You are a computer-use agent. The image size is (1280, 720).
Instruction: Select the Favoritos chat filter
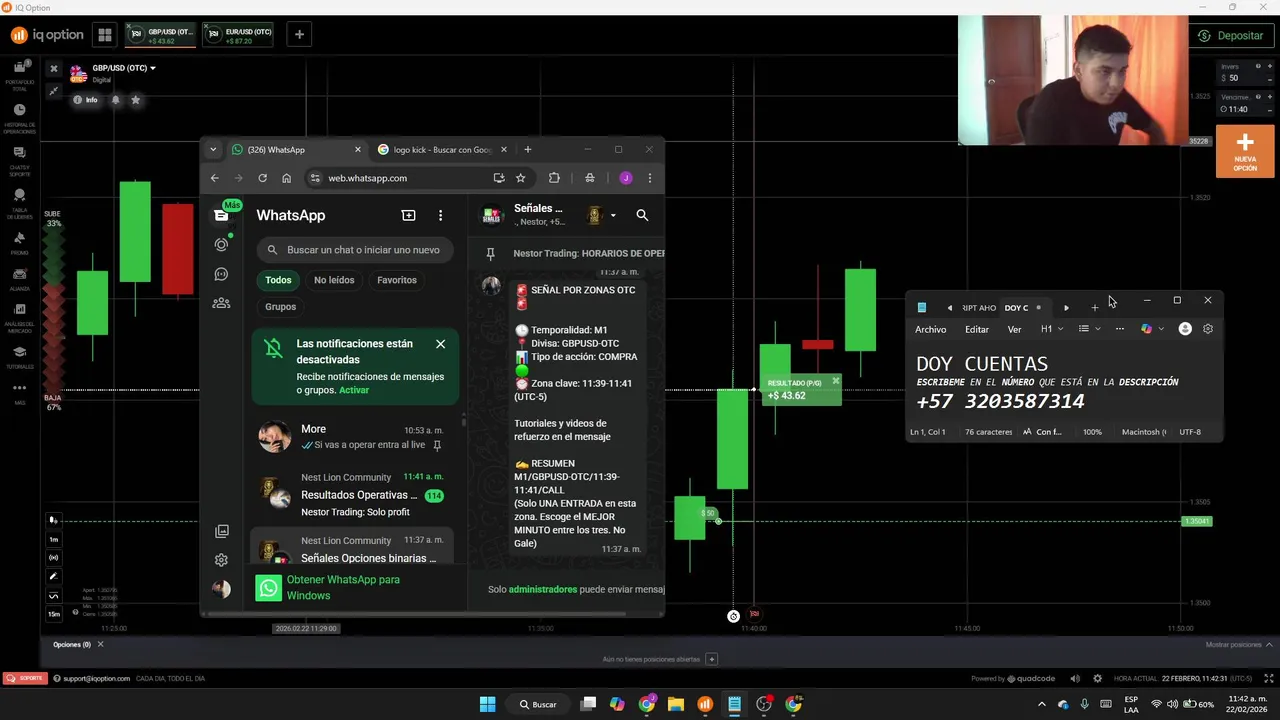(x=397, y=280)
